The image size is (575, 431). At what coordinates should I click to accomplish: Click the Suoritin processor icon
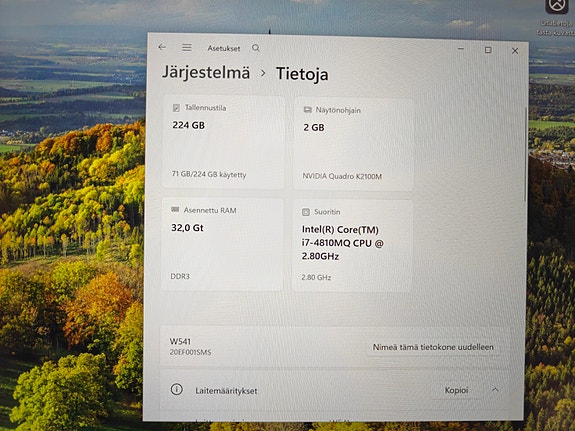click(305, 212)
